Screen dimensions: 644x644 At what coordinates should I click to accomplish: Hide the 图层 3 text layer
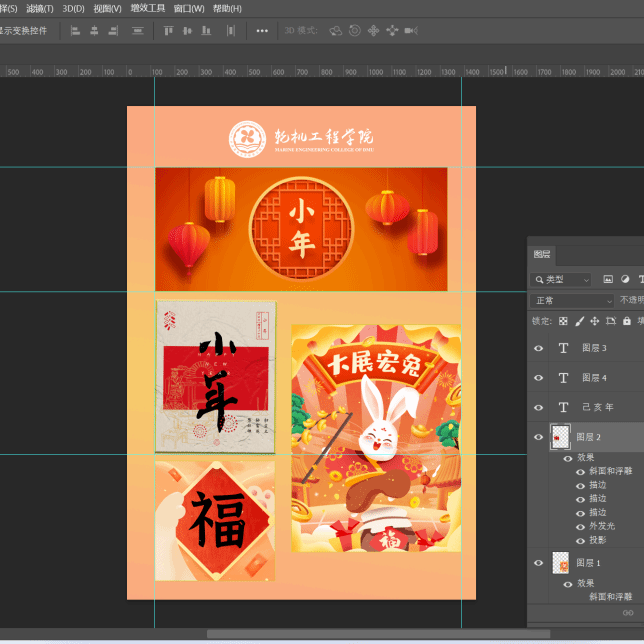[x=539, y=348]
